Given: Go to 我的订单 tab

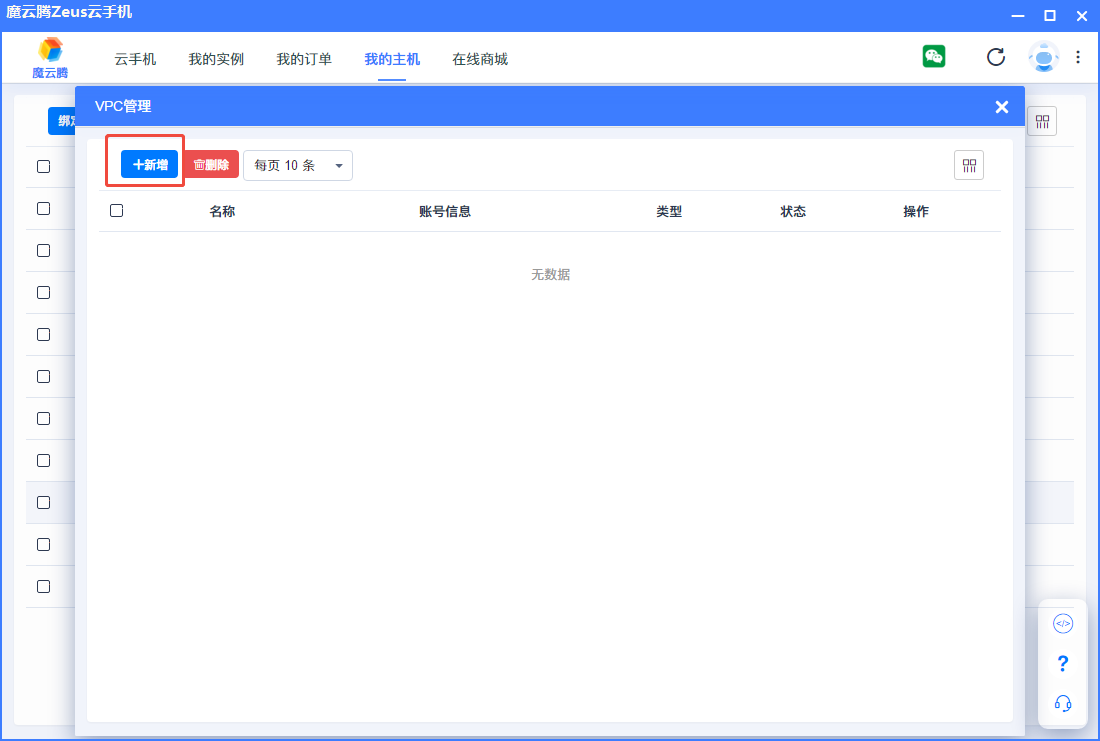Looking at the screenshot, I should pos(304,60).
